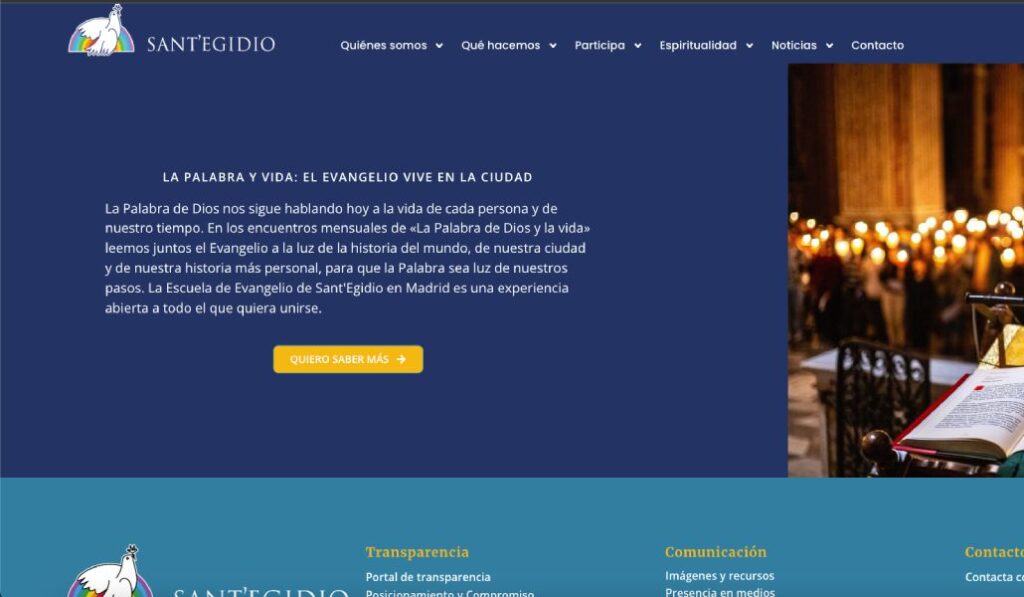Select the Espiritualidad menu label
The image size is (1024, 597).
tap(697, 45)
